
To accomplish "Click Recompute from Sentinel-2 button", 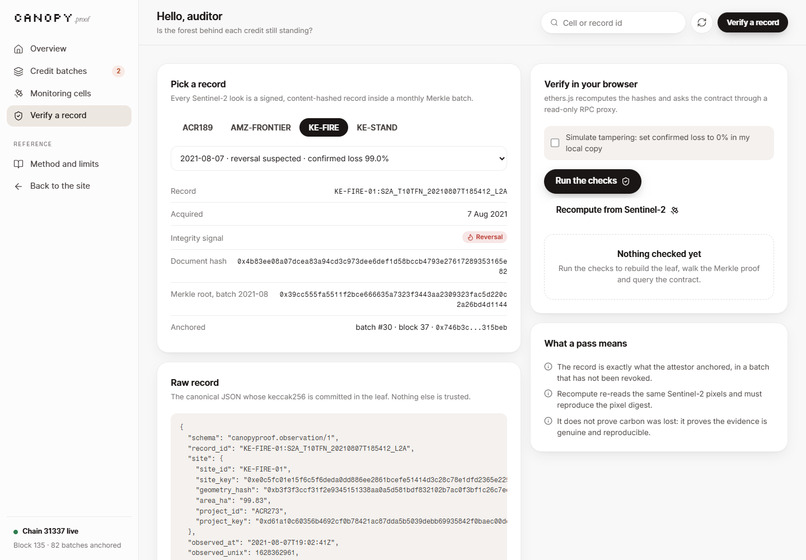I will [x=617, y=210].
